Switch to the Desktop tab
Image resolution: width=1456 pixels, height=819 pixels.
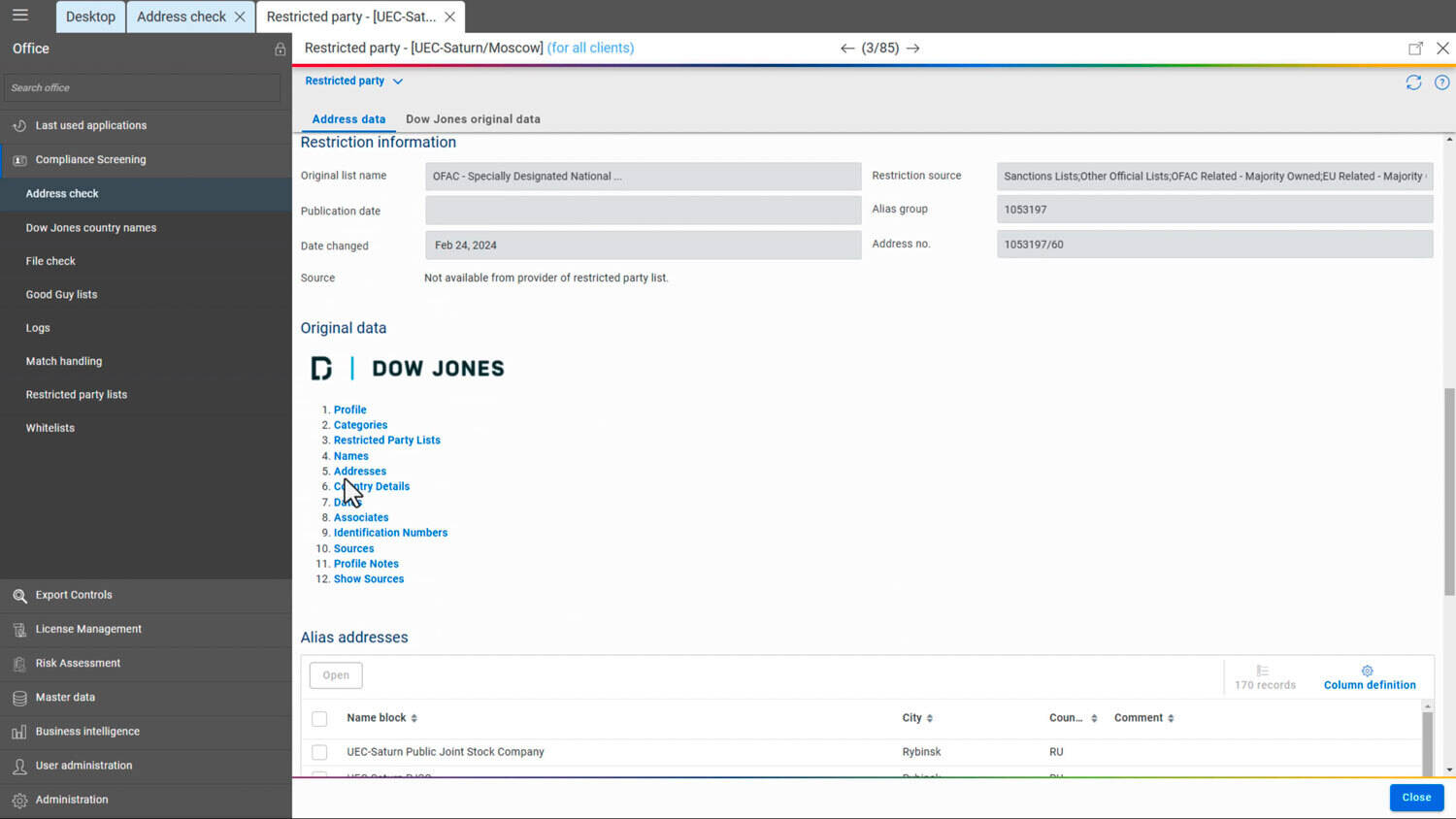(90, 16)
